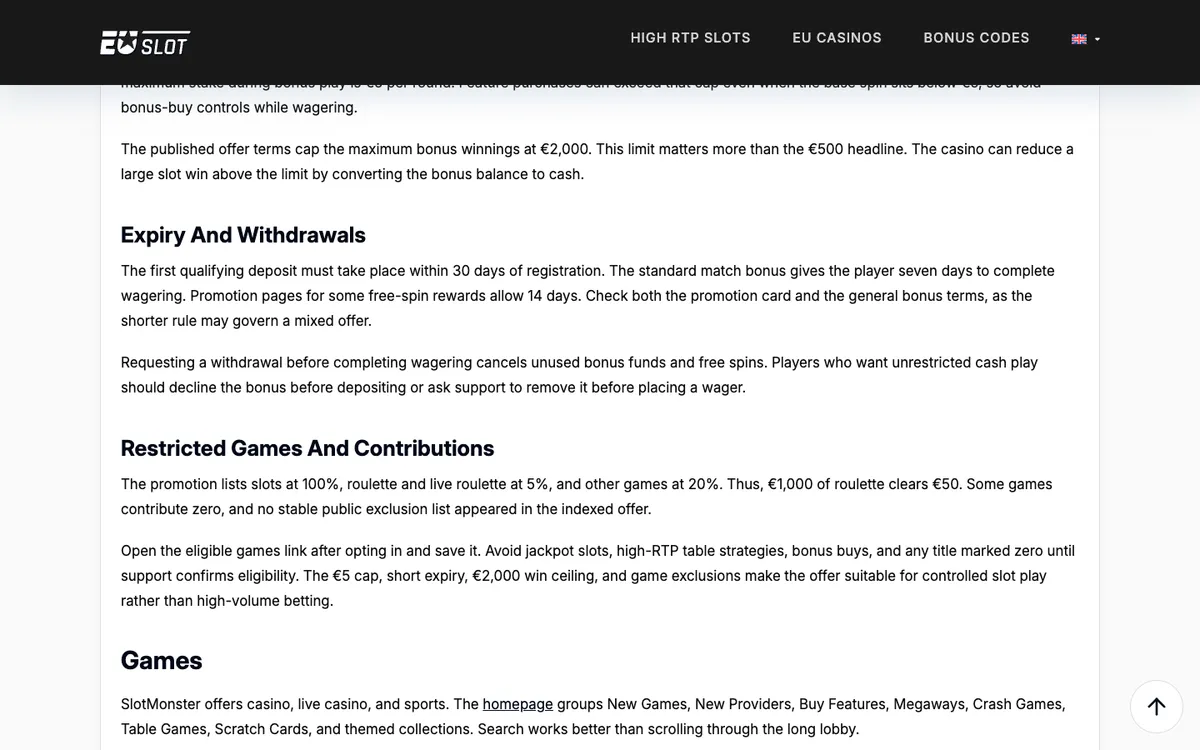Screen dimensions: 1200x750
Task: Open the EU Casinos menu item
Action: [x=837, y=38]
